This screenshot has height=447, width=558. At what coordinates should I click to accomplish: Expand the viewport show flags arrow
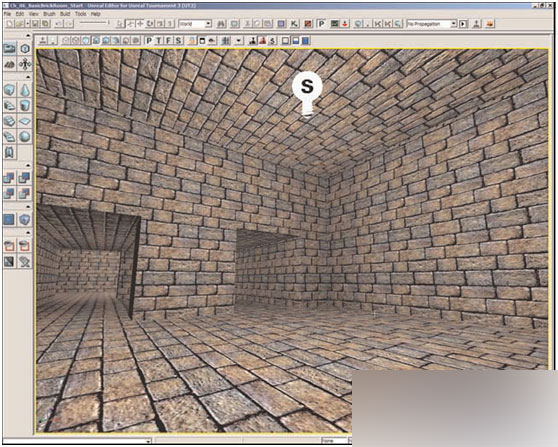click(x=238, y=41)
